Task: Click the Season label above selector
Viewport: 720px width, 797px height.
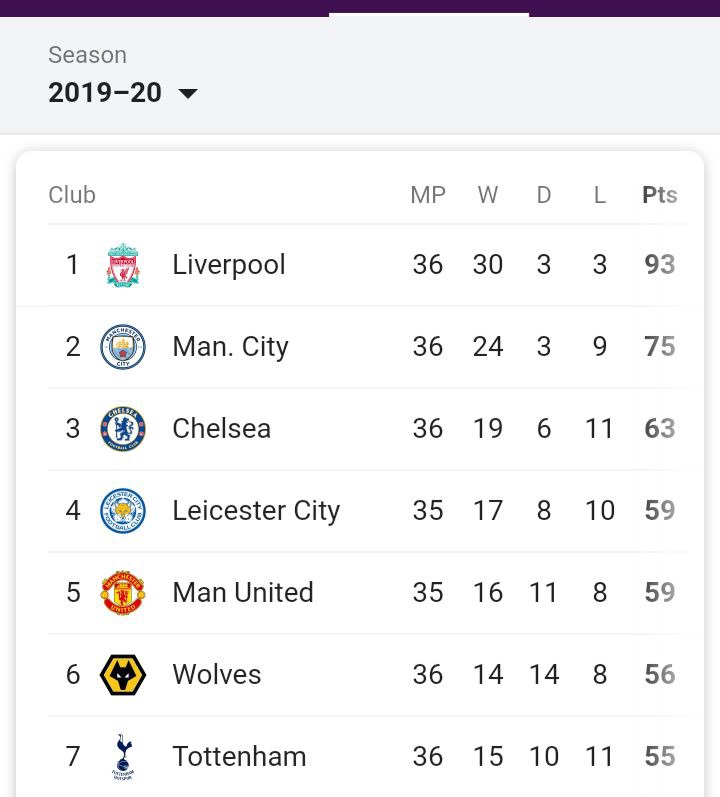Action: coord(88,55)
